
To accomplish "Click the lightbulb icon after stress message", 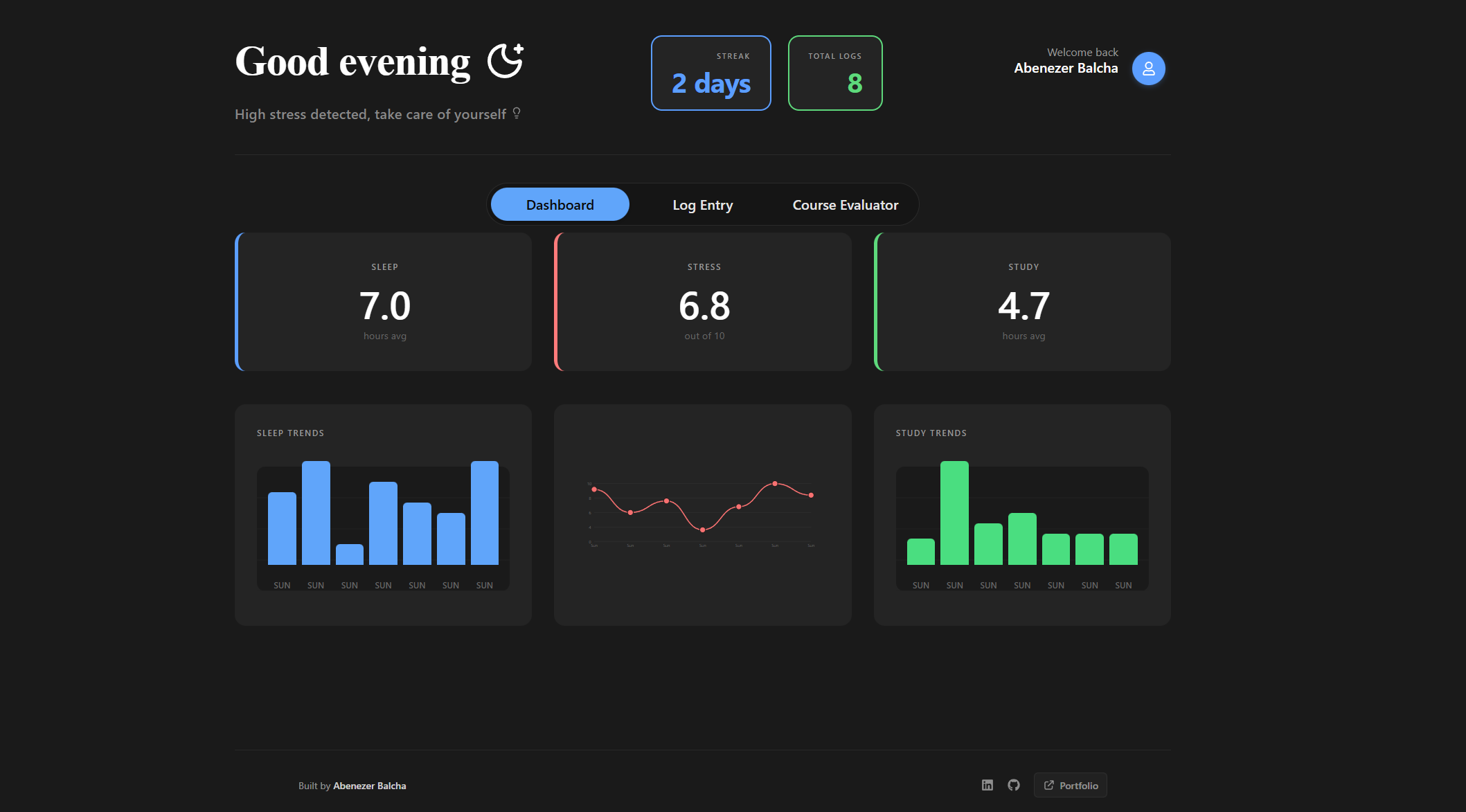I will [x=517, y=114].
